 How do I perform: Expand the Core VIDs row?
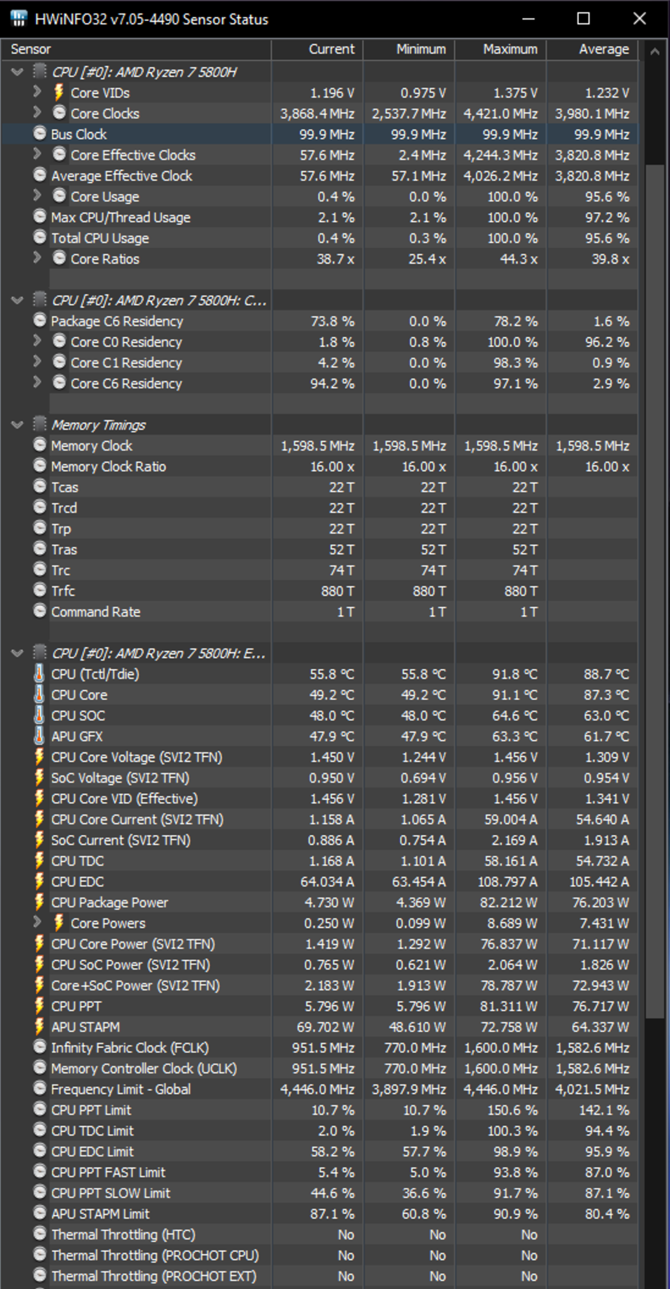click(x=37, y=92)
